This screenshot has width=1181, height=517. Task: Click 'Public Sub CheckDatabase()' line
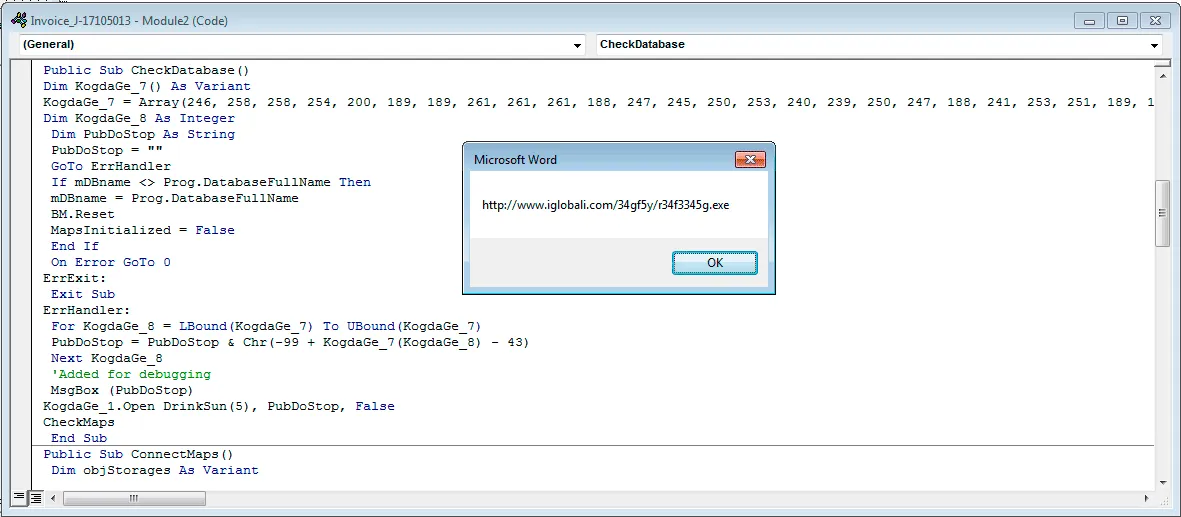pos(145,71)
